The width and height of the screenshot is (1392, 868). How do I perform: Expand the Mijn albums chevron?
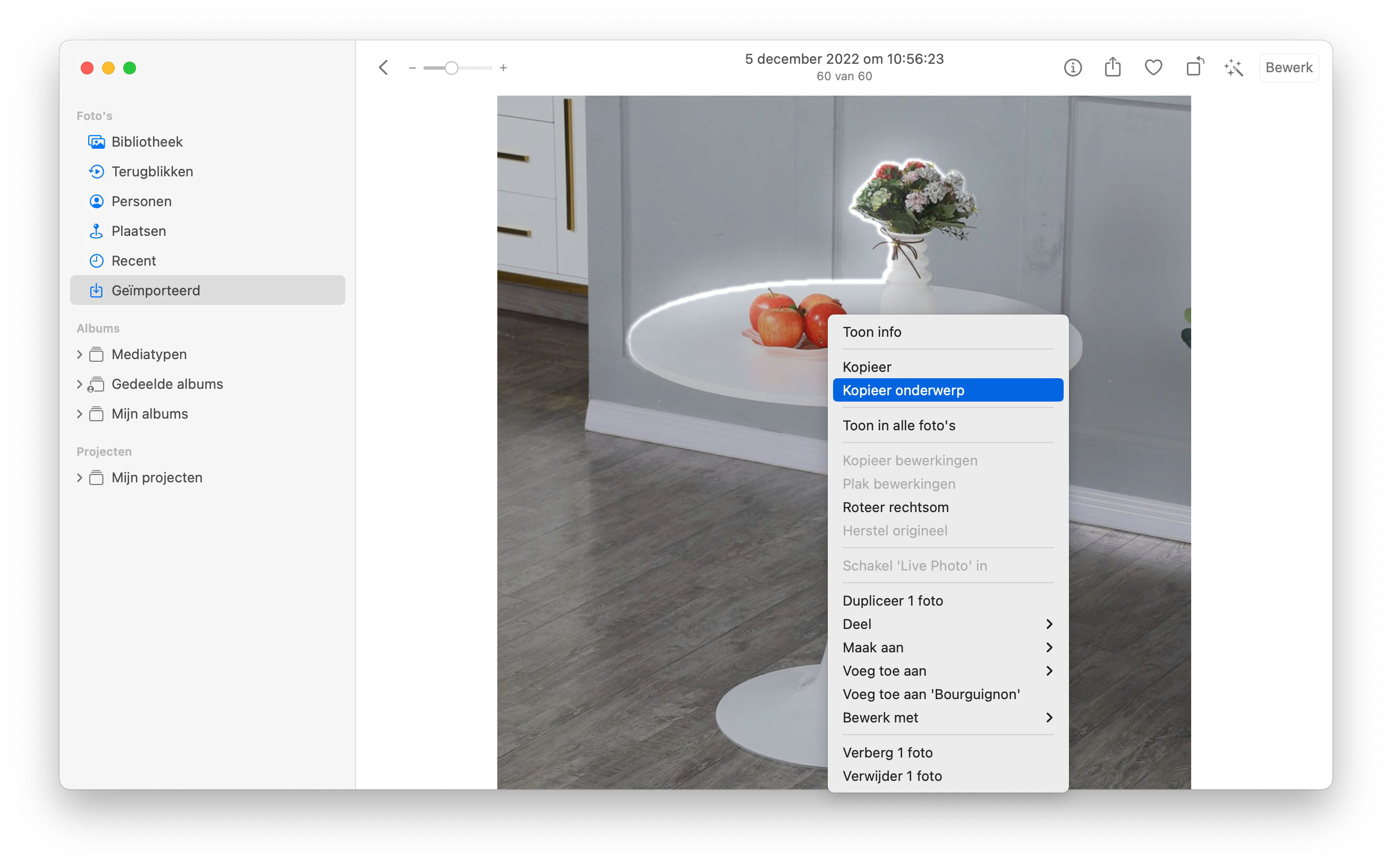coord(79,414)
